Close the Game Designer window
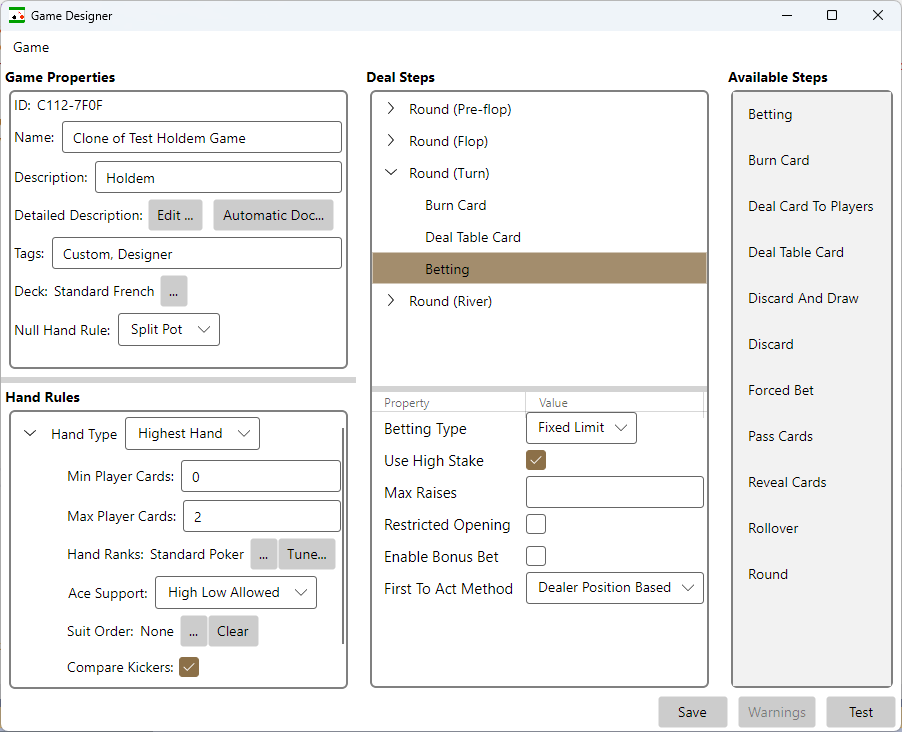 (878, 16)
